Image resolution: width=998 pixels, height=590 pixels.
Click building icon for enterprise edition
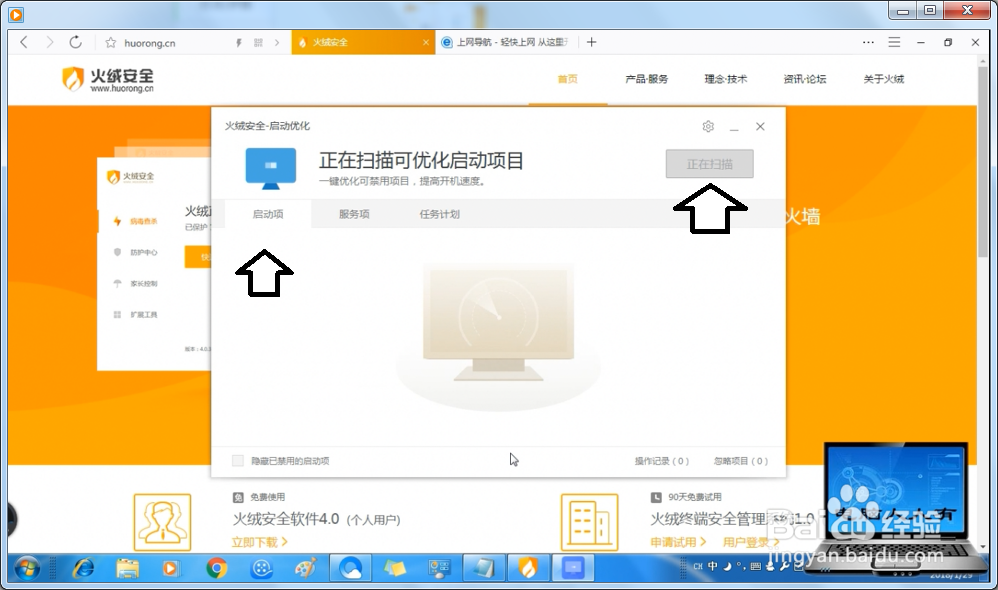pos(589,522)
